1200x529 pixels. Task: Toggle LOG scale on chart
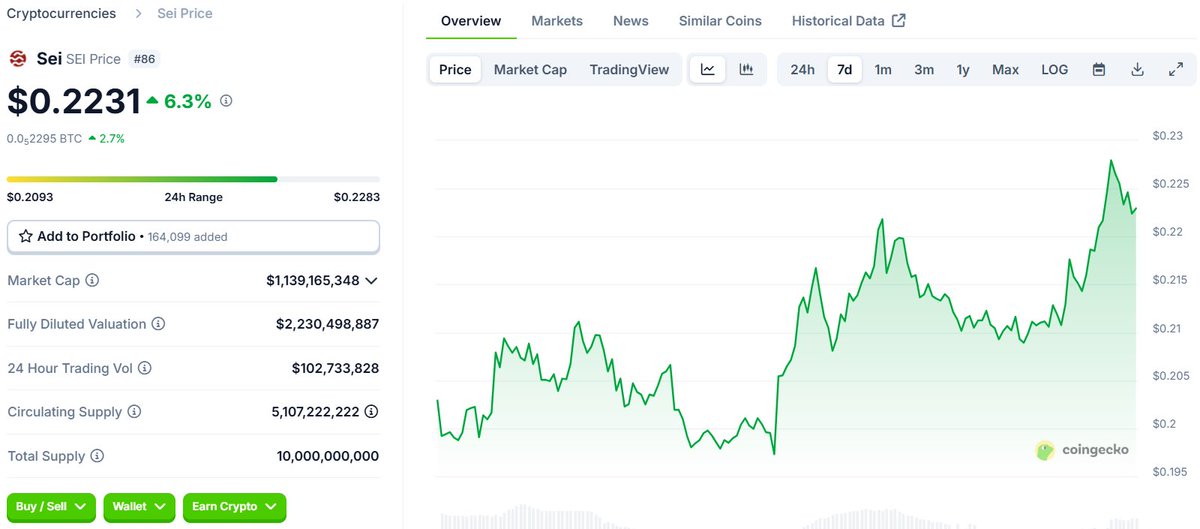pyautogui.click(x=1054, y=70)
